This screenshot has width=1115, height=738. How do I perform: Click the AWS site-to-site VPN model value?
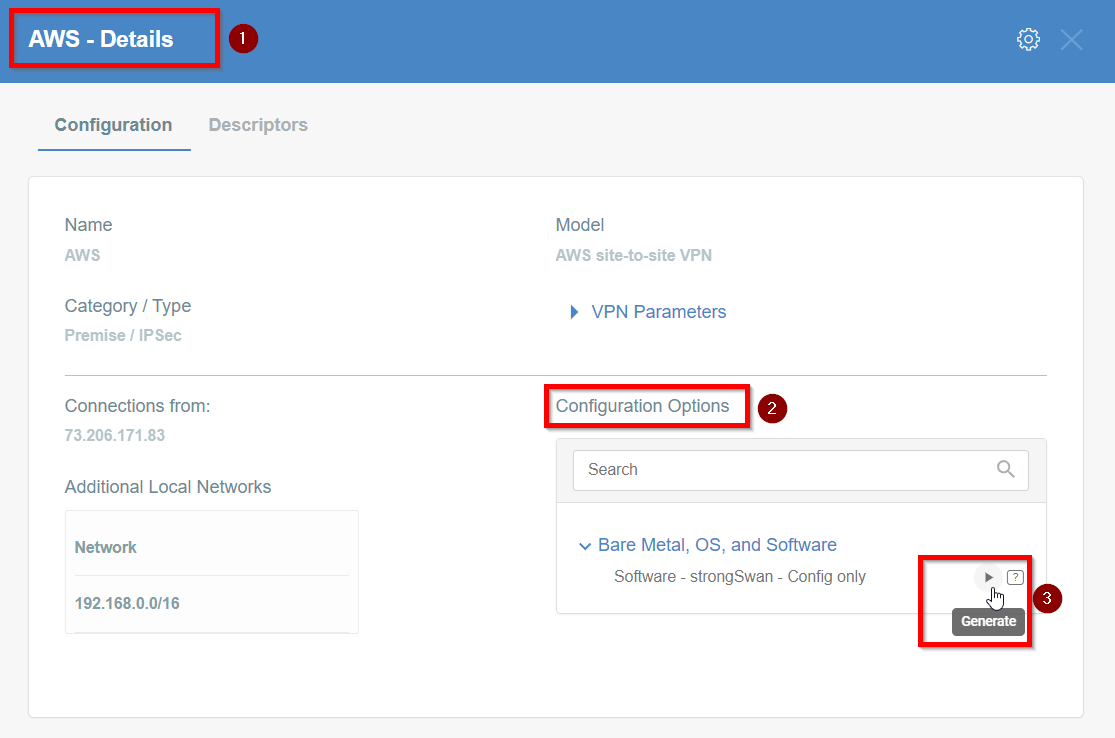(634, 255)
